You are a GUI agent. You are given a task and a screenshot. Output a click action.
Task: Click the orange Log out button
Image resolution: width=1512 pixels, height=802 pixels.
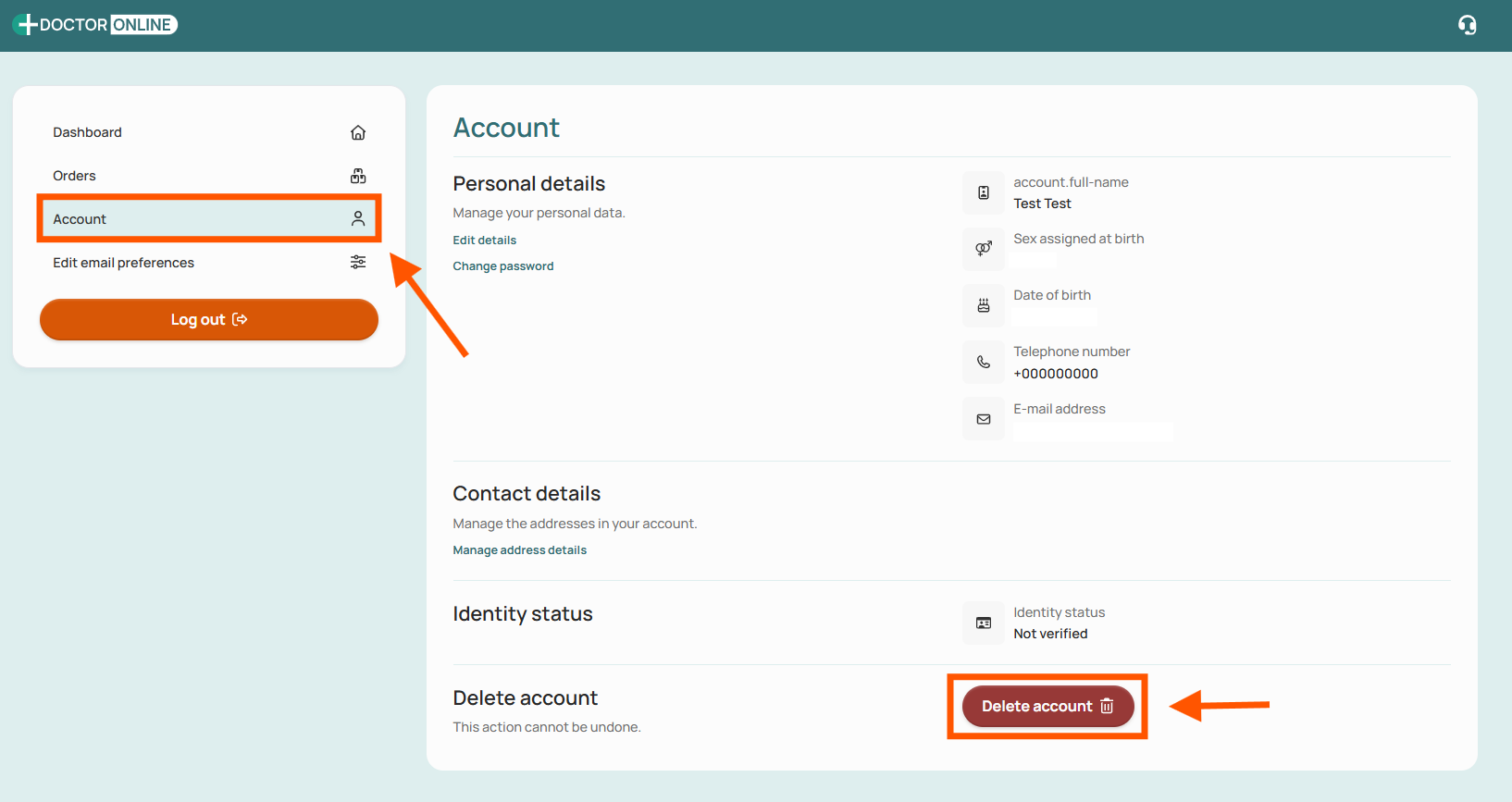pyautogui.click(x=209, y=319)
